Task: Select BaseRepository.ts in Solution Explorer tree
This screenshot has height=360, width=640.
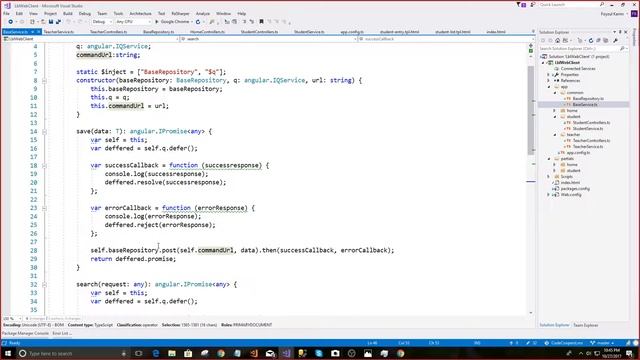Action: [588, 98]
